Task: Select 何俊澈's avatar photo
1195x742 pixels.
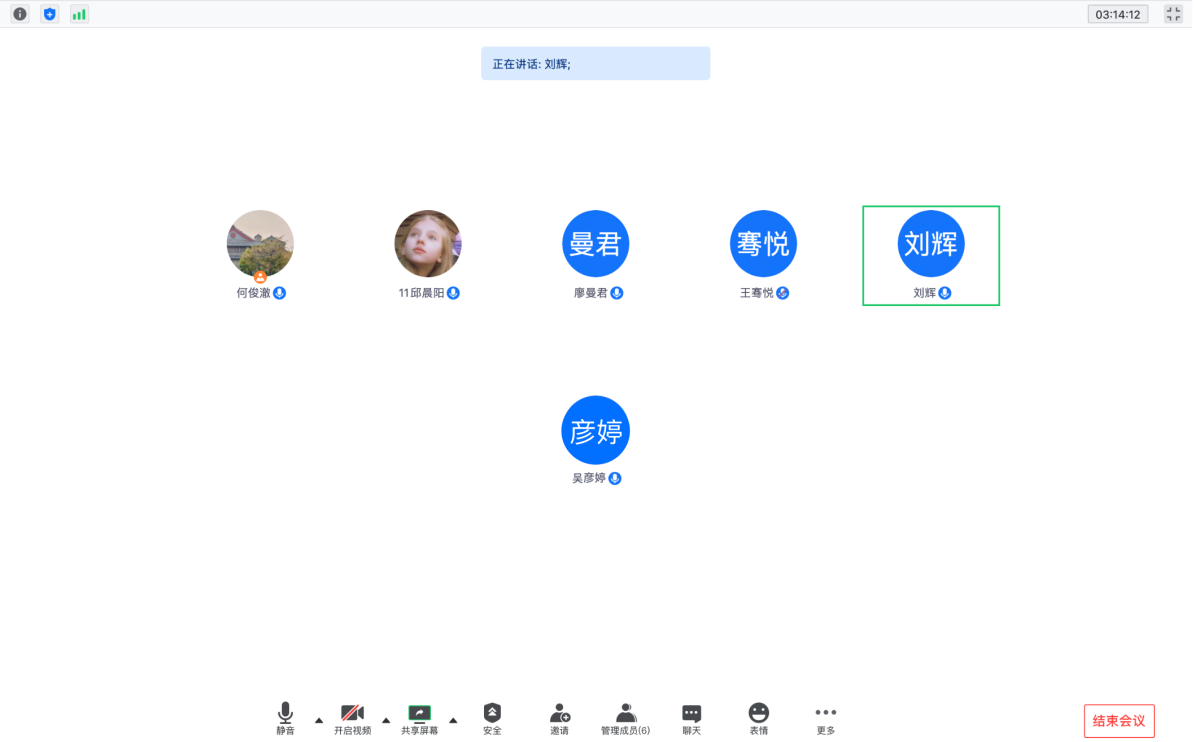Action: tap(260, 243)
